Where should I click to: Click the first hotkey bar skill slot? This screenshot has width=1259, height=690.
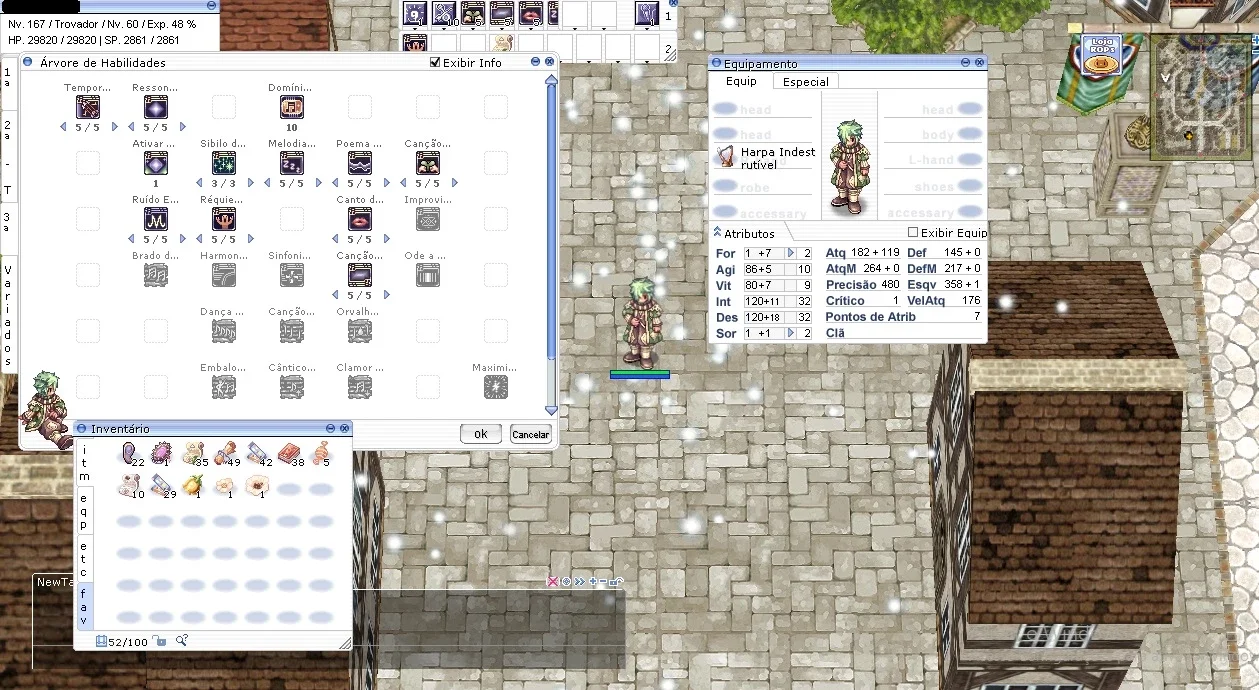pos(415,14)
